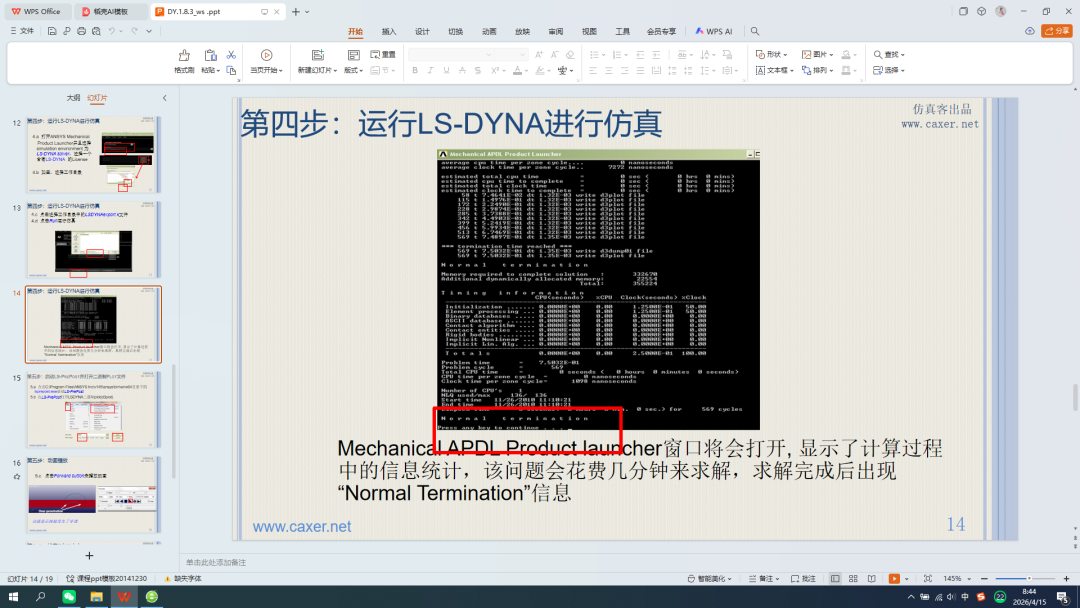This screenshot has height=608, width=1080.
Task: Click the Undo arrow icon
Action: tap(112, 31)
